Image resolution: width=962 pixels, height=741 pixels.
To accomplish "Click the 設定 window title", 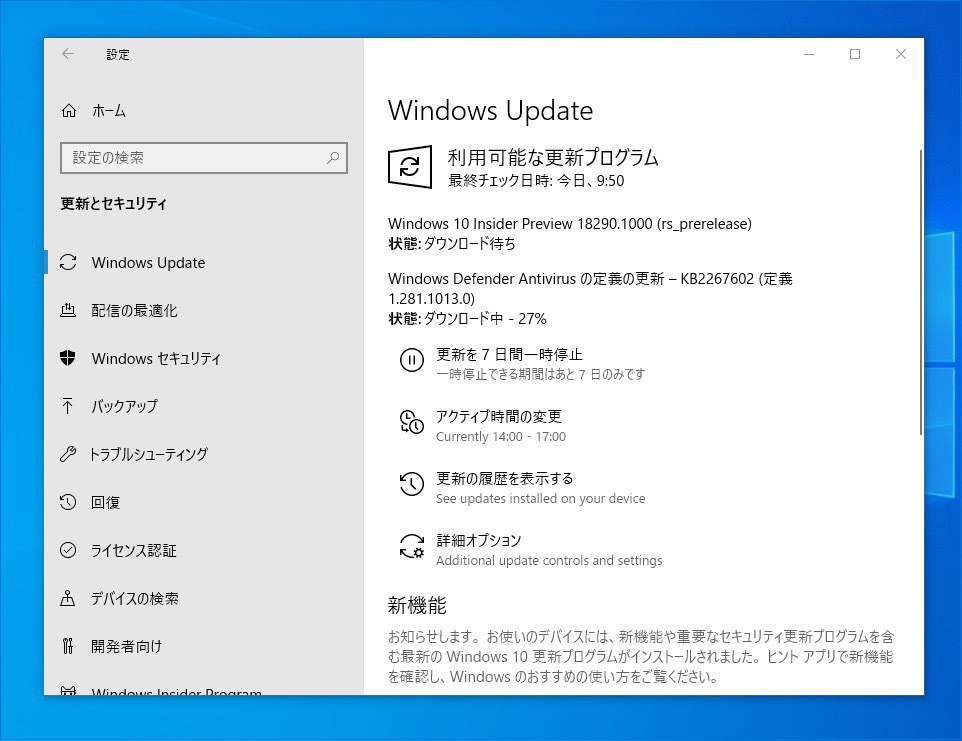I will (118, 55).
